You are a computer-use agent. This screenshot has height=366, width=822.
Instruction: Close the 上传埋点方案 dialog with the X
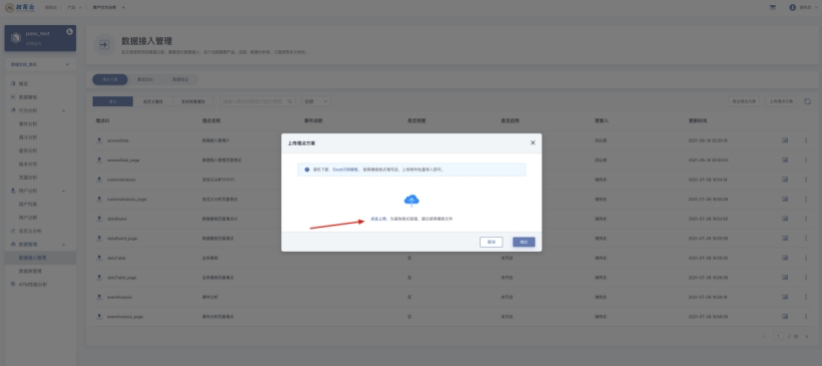[x=533, y=143]
